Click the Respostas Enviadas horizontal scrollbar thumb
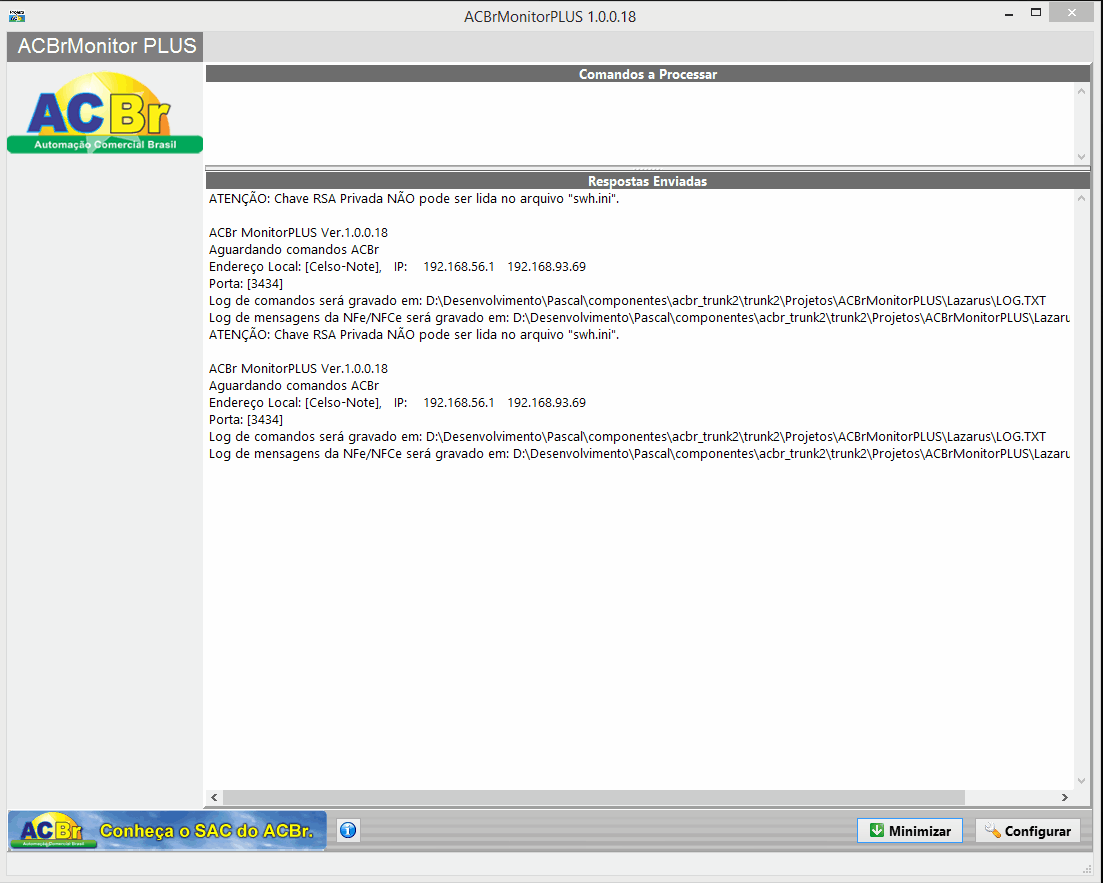Viewport: 1103px width, 883px height. click(594, 797)
